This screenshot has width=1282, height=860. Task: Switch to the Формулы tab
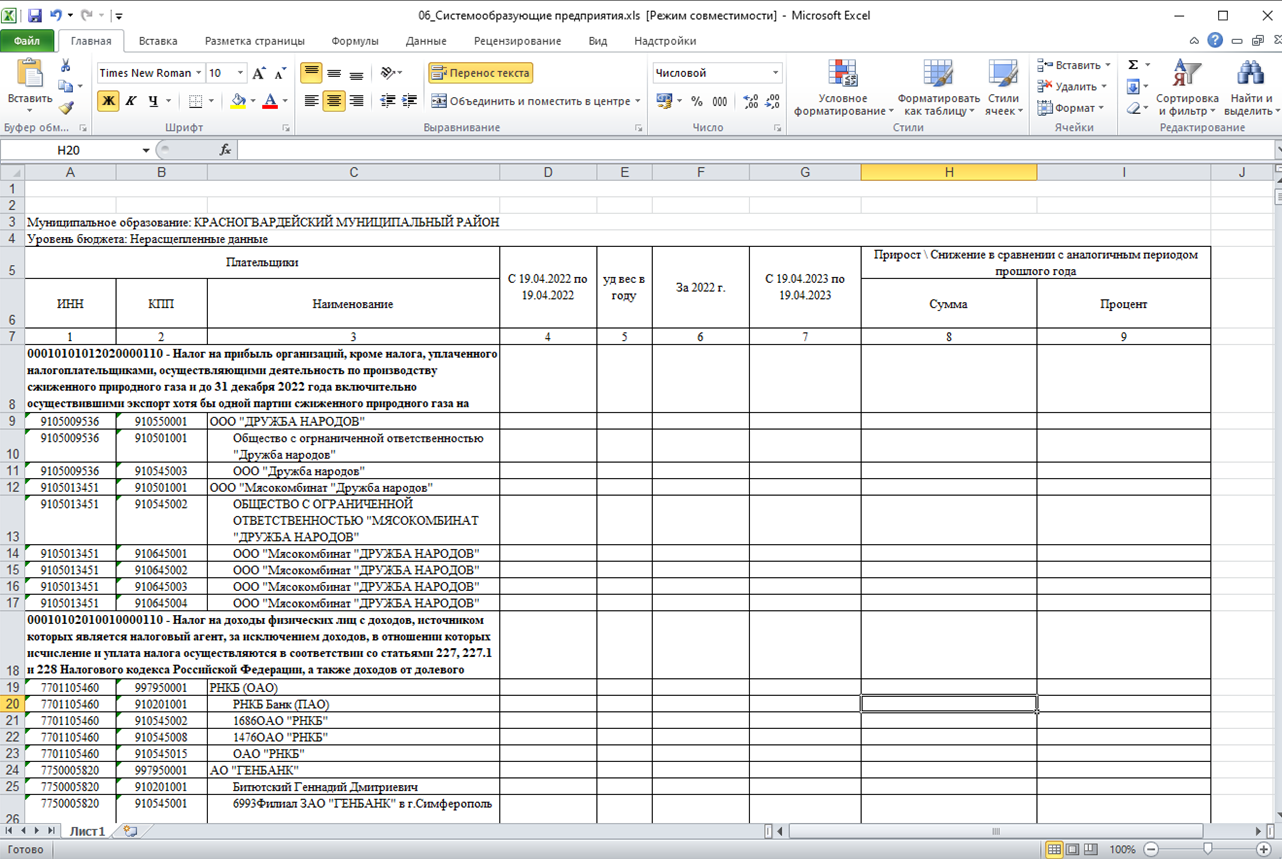pyautogui.click(x=355, y=41)
